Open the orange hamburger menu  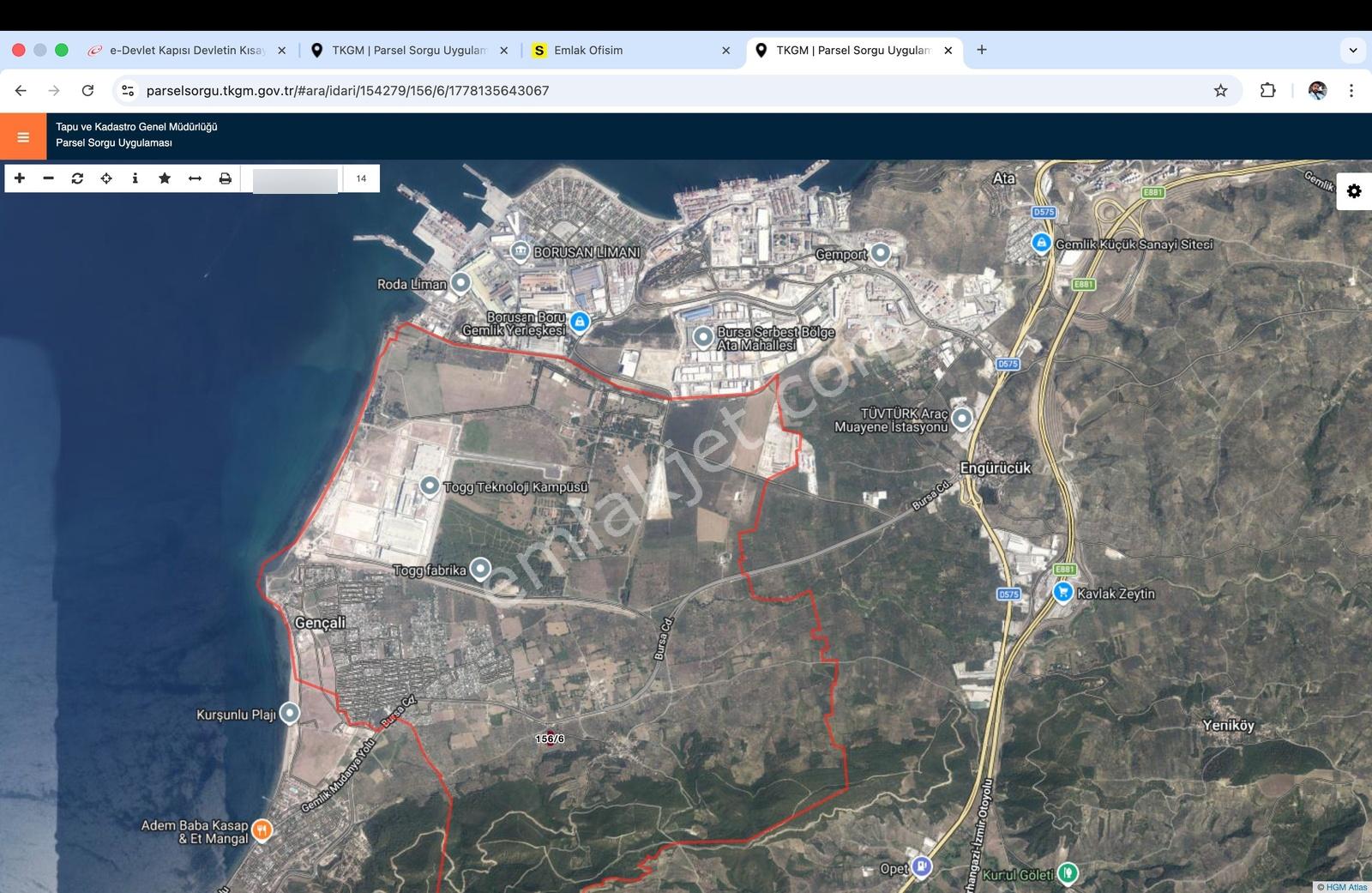tap(23, 136)
